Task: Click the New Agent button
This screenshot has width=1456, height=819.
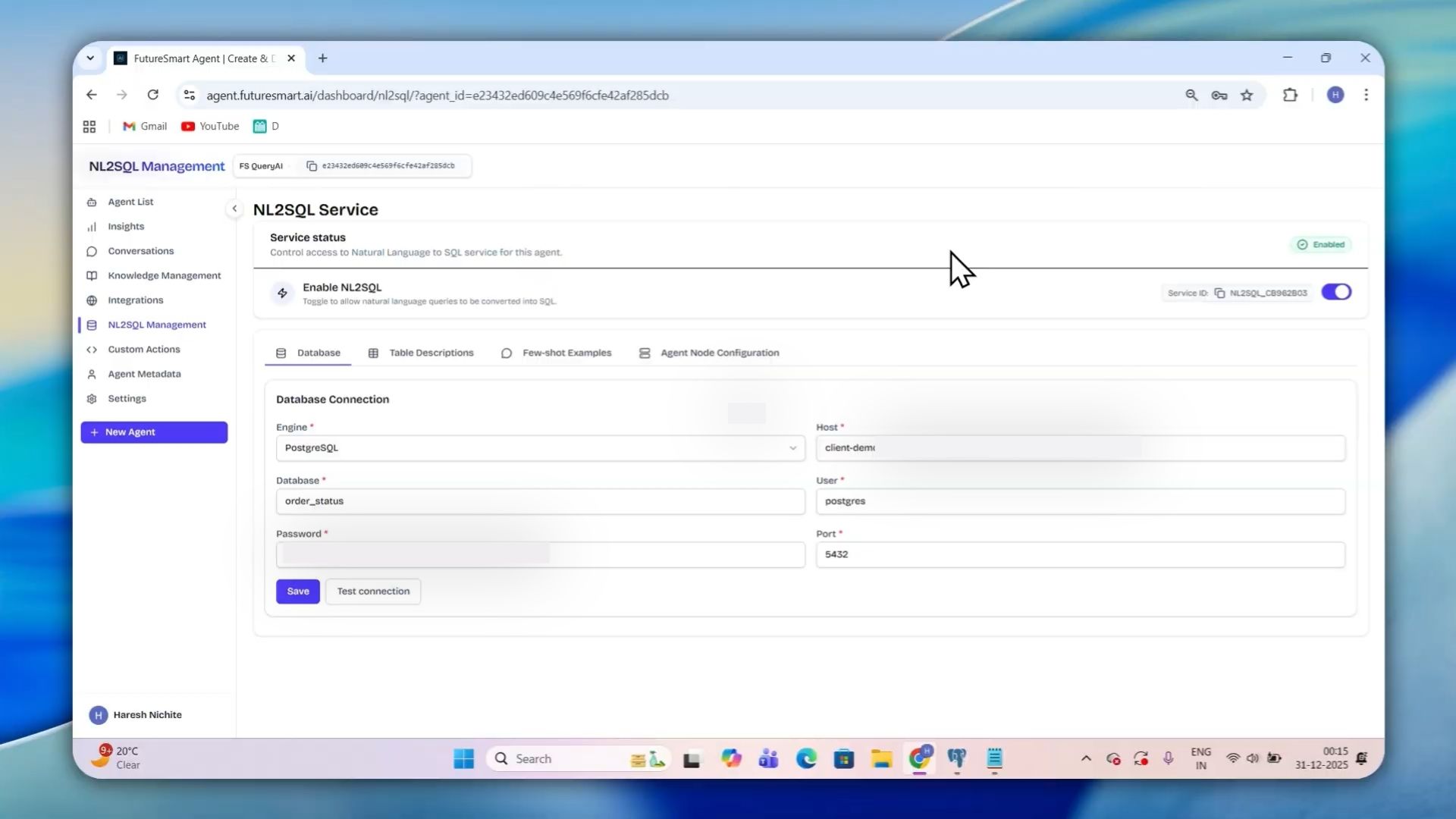Action: (x=154, y=432)
